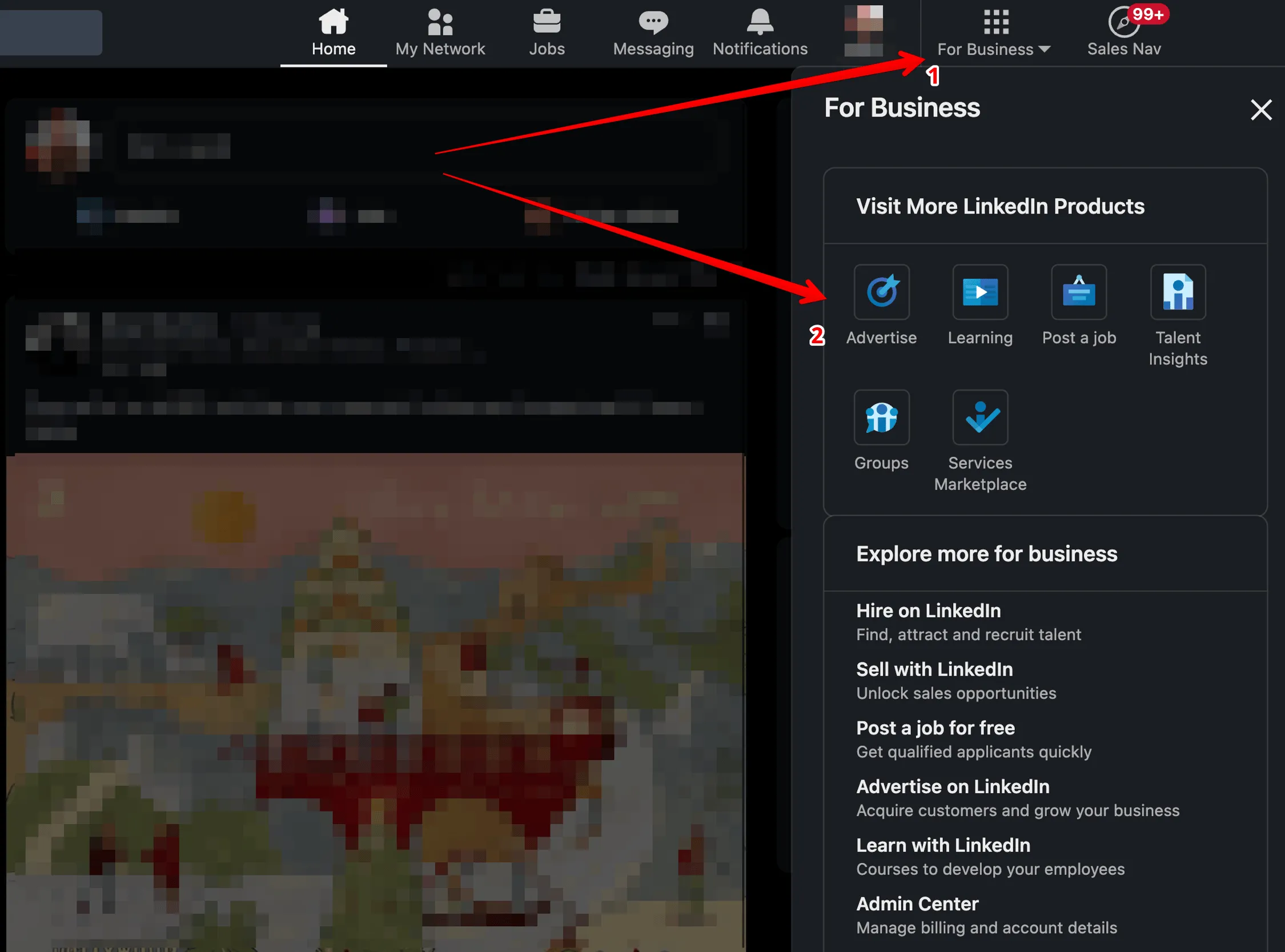Viewport: 1285px width, 952px height.
Task: Open the Admin Center link
Action: [917, 903]
